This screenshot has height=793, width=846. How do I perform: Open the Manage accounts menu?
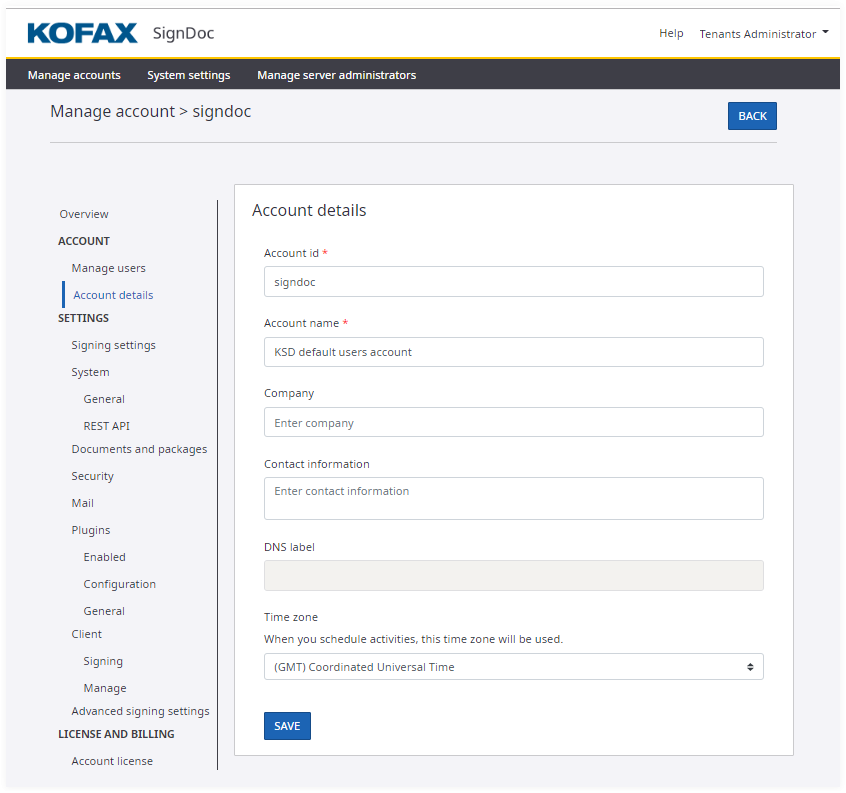tap(74, 75)
